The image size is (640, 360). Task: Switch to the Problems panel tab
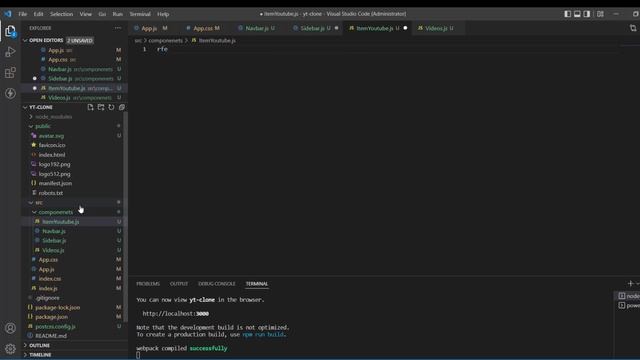[148, 284]
